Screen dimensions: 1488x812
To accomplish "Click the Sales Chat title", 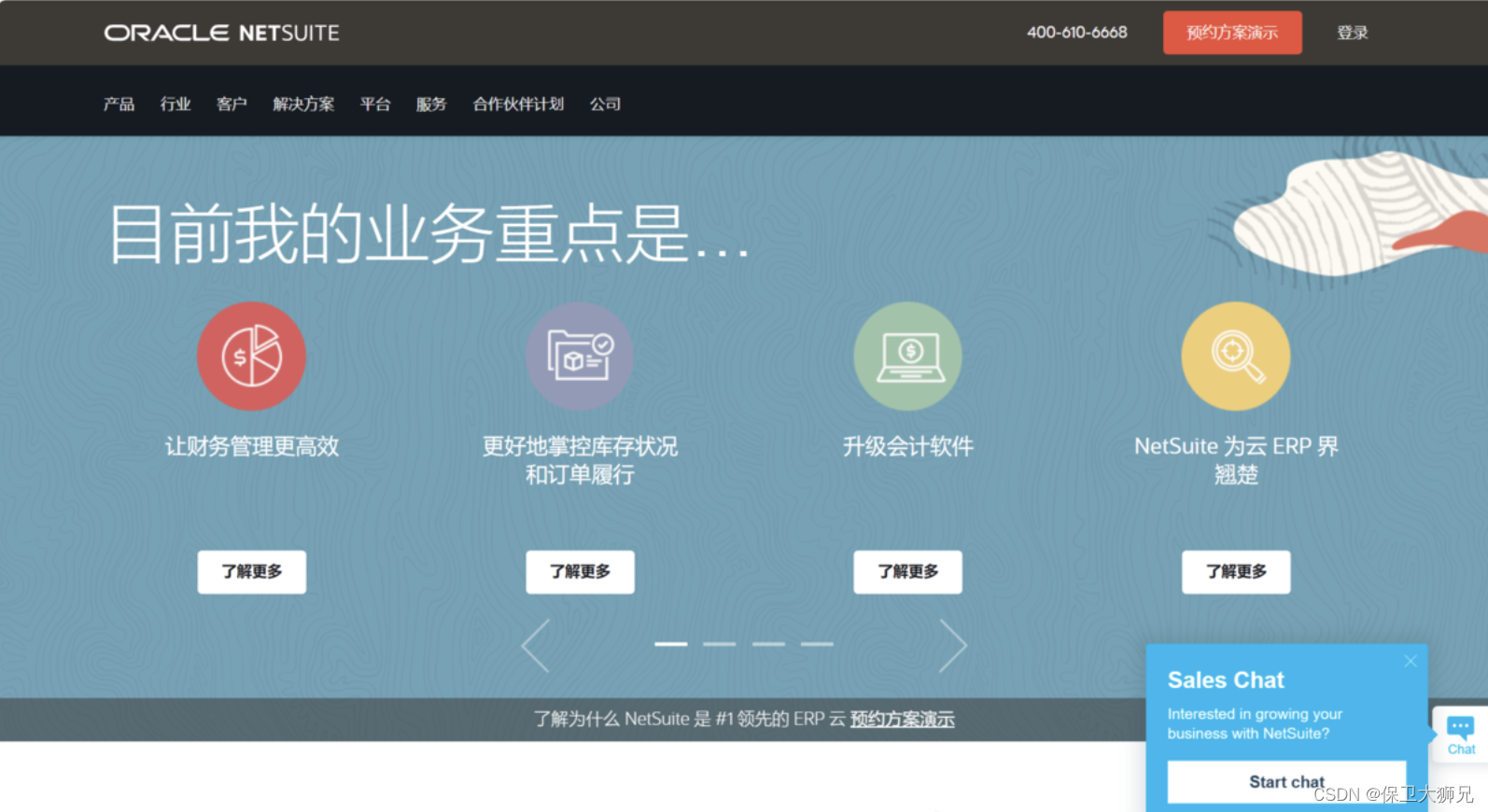I will click(x=1226, y=680).
